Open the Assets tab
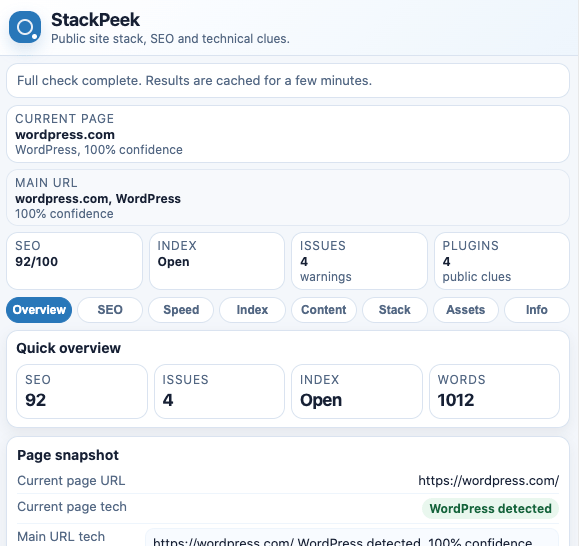 click(x=465, y=310)
